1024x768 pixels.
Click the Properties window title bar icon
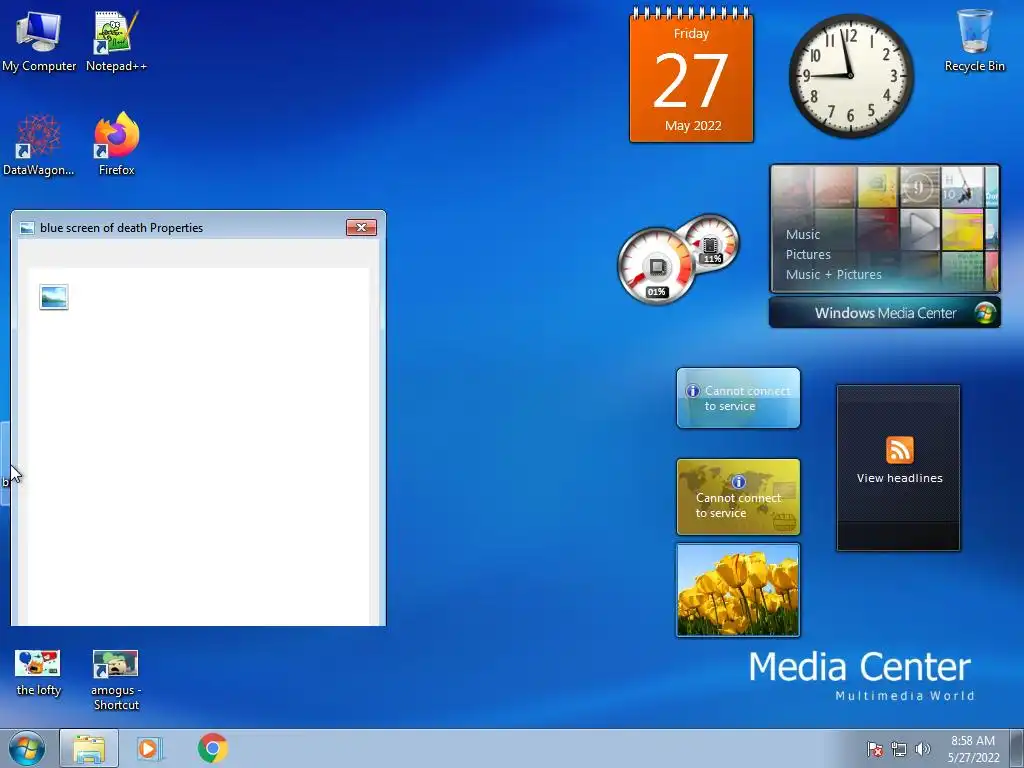coord(27,228)
